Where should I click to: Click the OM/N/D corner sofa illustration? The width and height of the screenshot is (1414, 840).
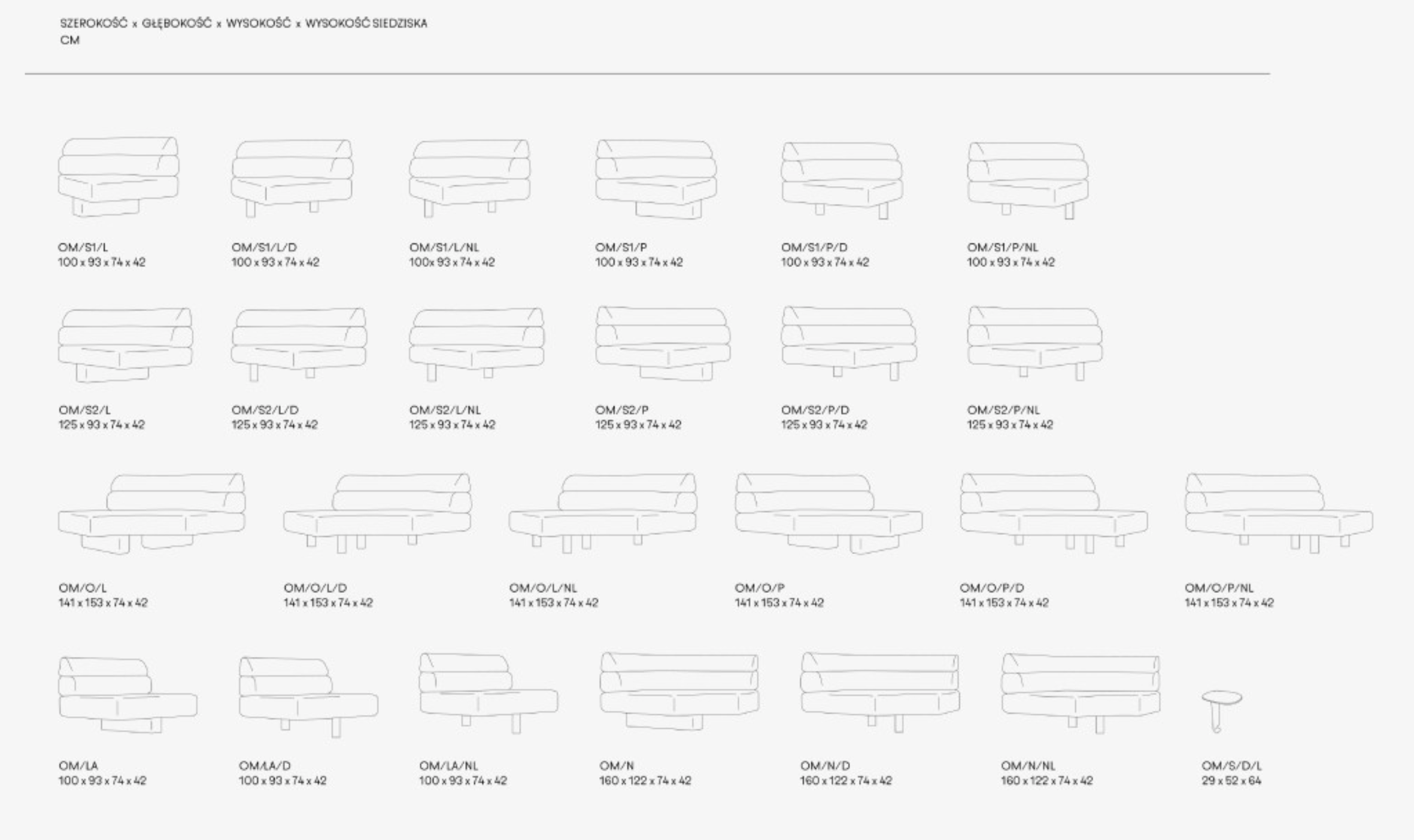[x=881, y=693]
